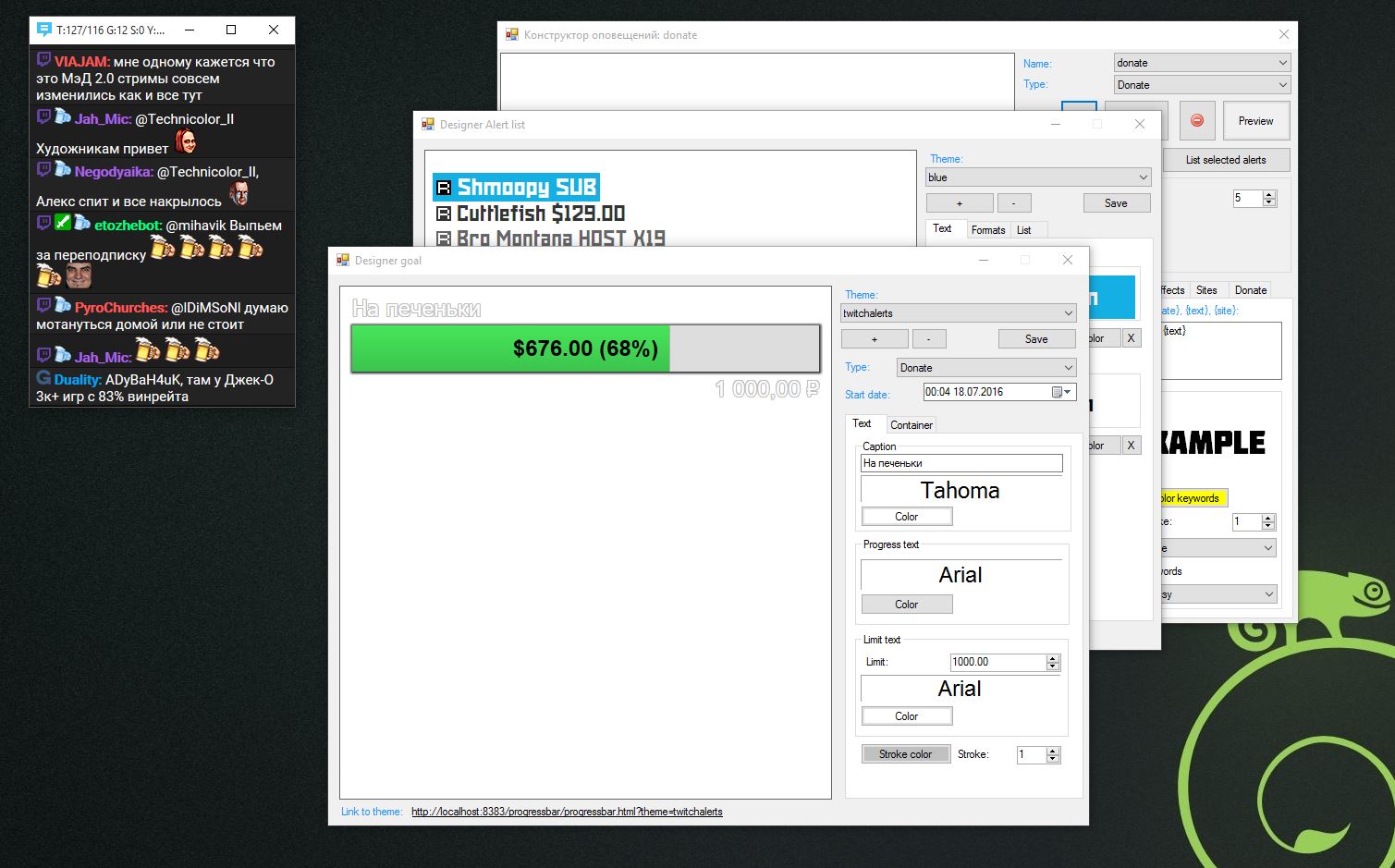Click a beer mug emote in etozhebot's message
Image resolution: width=1395 pixels, height=868 pixels.
[163, 247]
